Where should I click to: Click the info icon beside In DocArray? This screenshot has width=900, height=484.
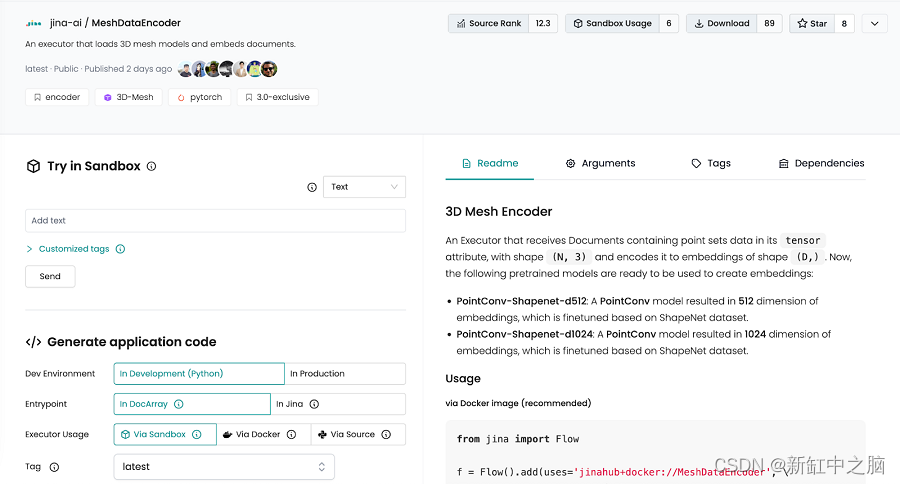178,404
